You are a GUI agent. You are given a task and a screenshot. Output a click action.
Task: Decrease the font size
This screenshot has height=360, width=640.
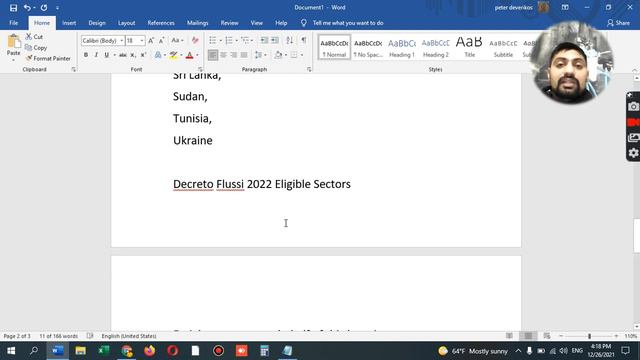[x=162, y=40]
